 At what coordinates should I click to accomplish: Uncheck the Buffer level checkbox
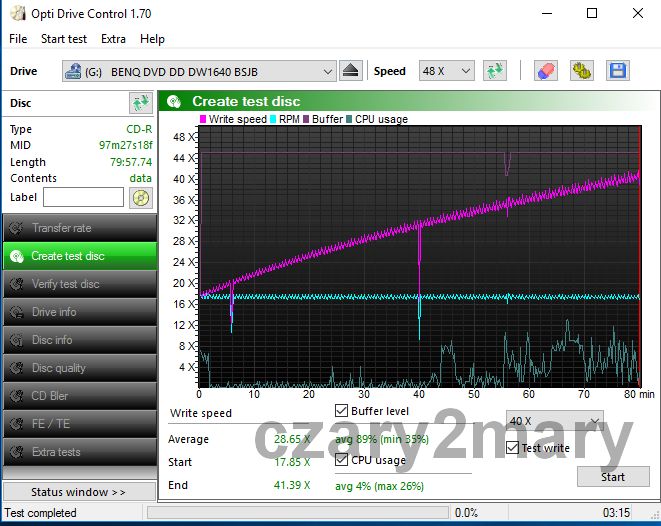342,411
